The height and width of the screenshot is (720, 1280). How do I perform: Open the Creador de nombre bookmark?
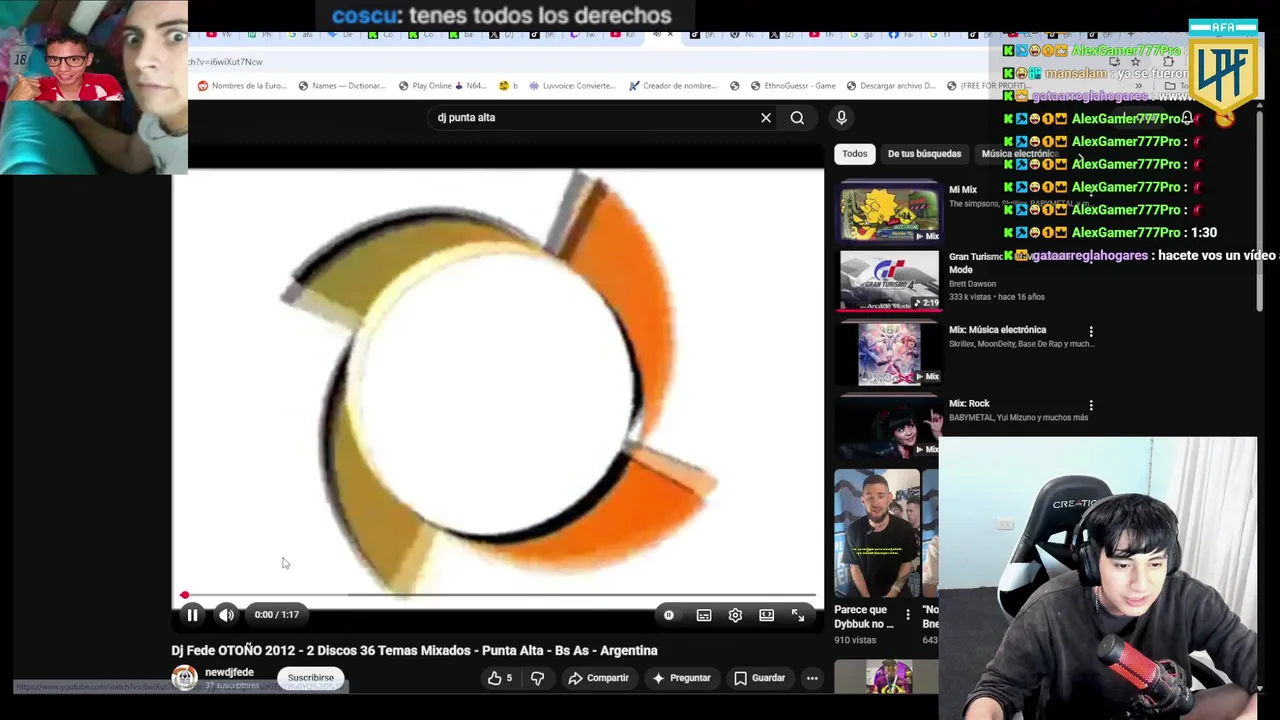tap(672, 86)
